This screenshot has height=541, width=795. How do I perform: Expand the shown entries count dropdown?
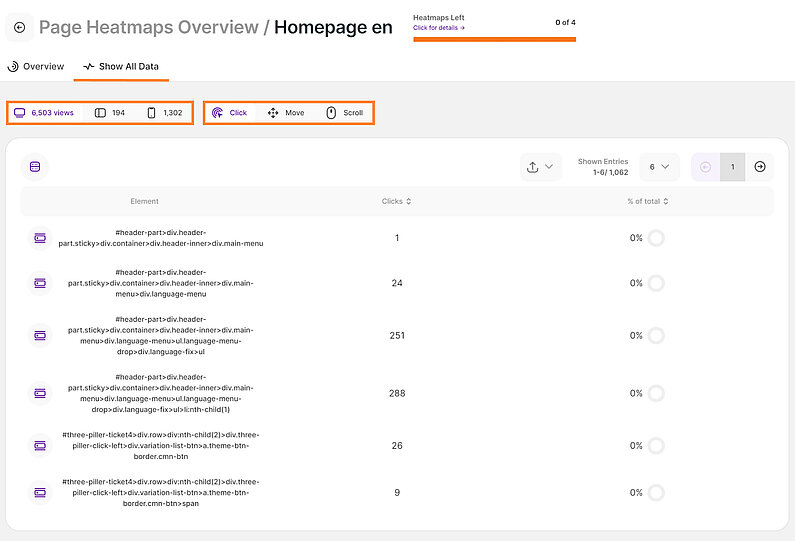click(658, 167)
